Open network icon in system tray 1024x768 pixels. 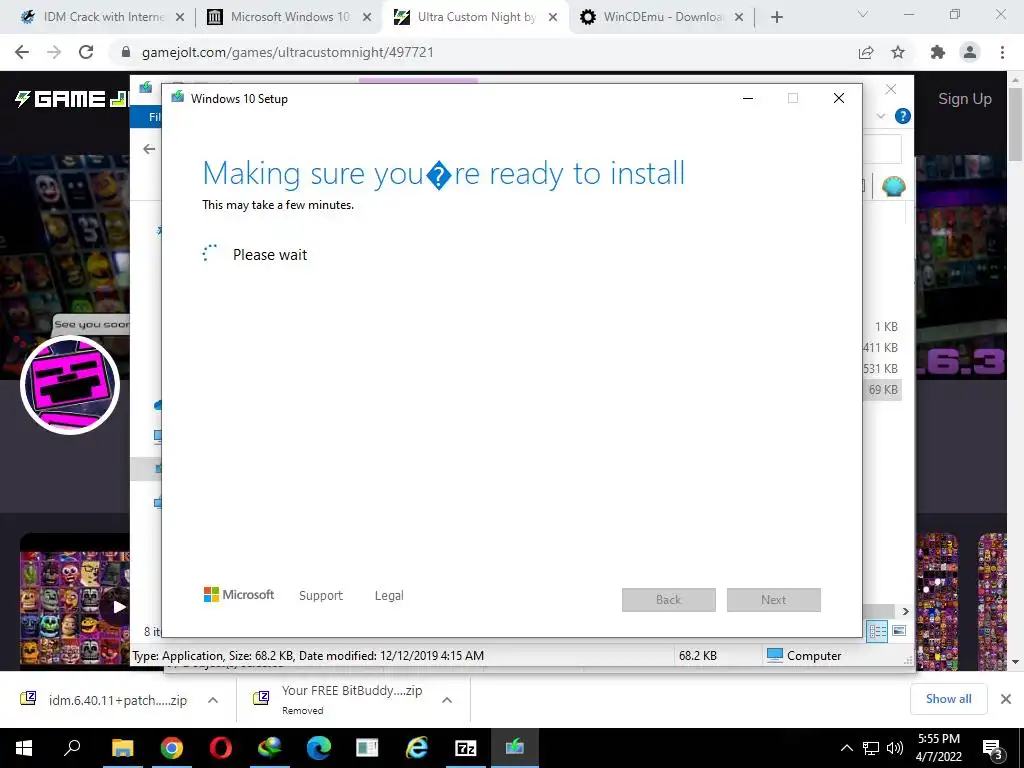click(871, 748)
